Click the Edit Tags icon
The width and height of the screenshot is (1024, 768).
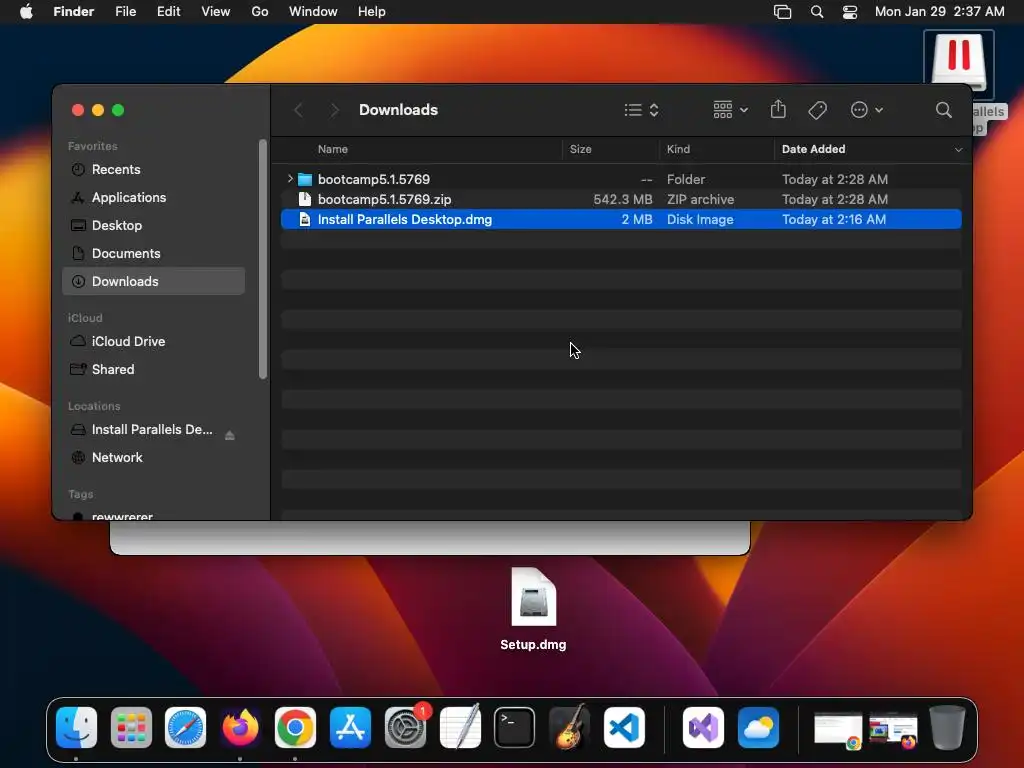click(818, 110)
